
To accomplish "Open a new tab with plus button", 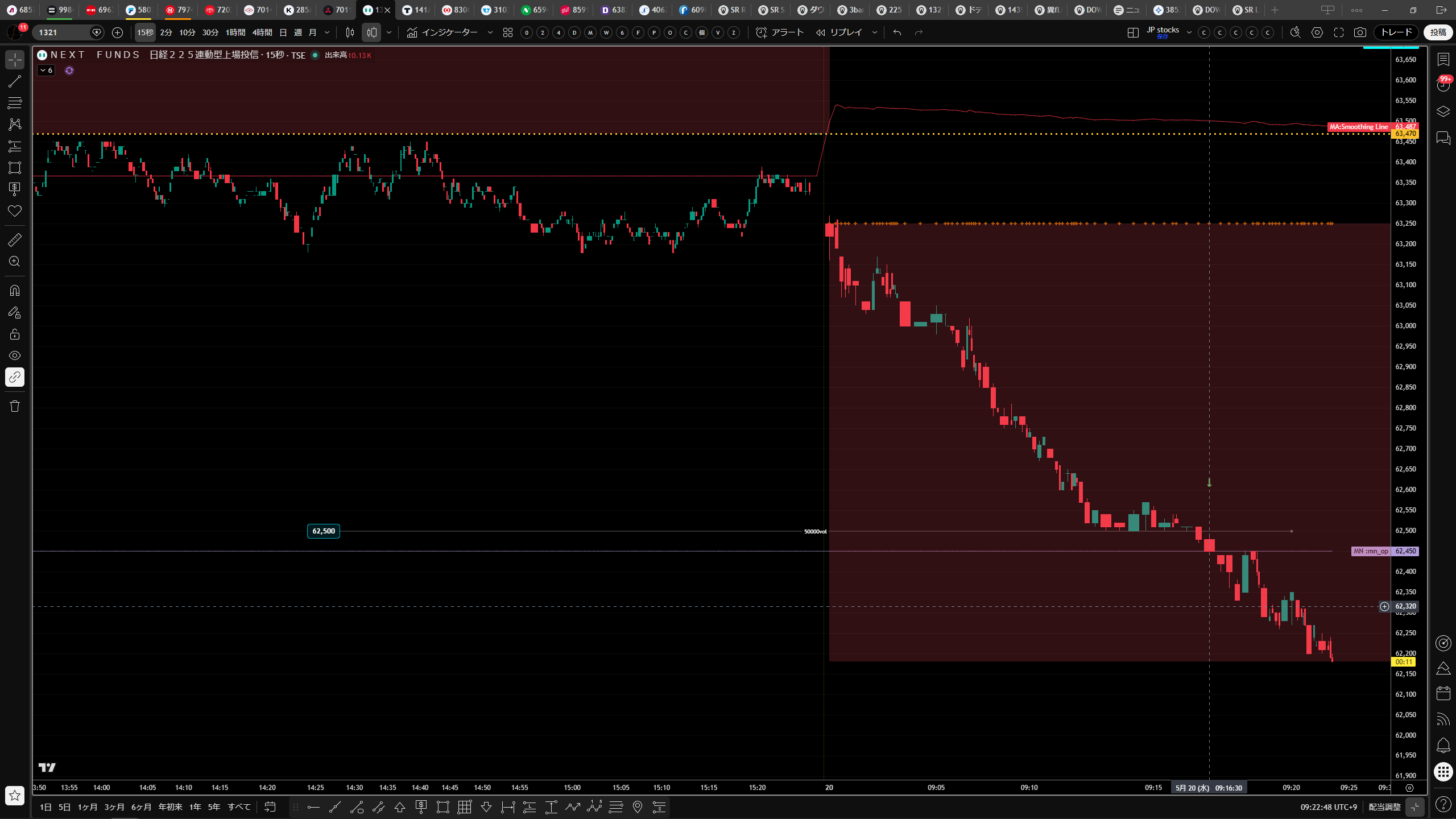I will [x=1275, y=10].
